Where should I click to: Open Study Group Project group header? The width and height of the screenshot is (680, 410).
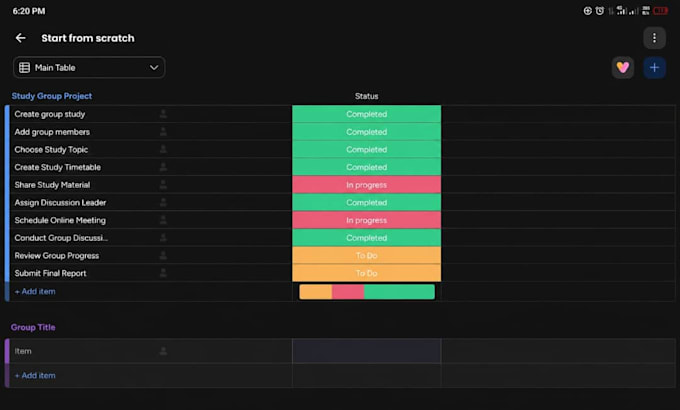pos(52,96)
